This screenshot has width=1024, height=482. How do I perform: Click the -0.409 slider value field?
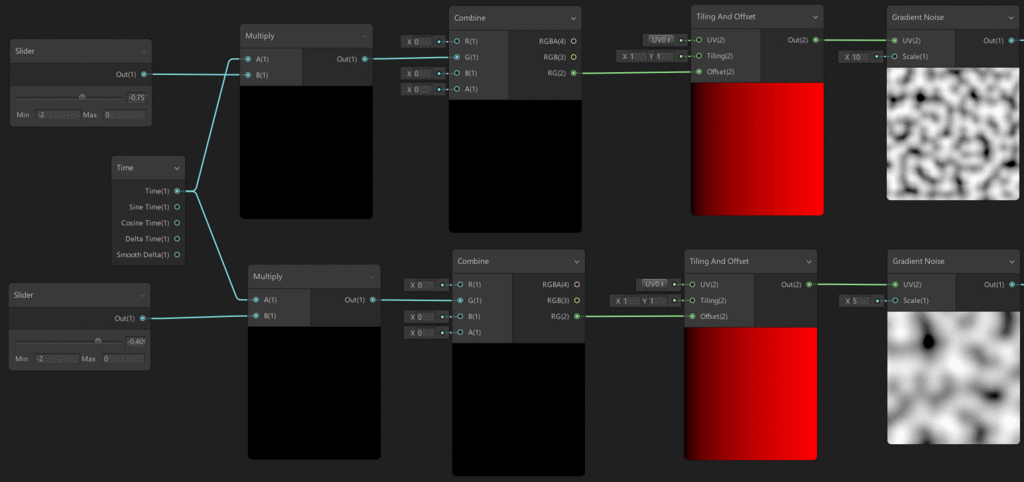coord(135,342)
